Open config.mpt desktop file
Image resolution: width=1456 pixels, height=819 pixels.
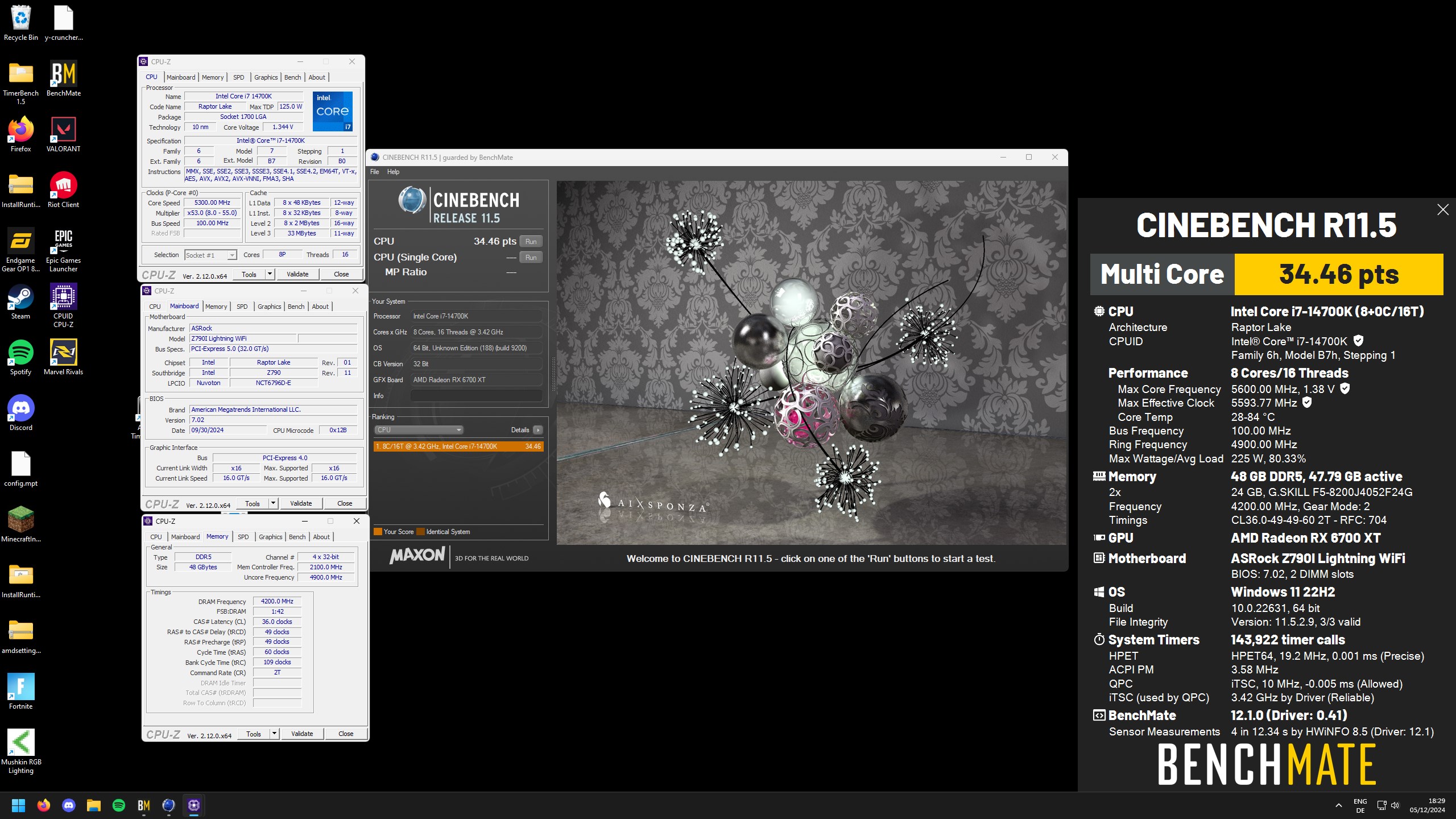tap(21, 469)
